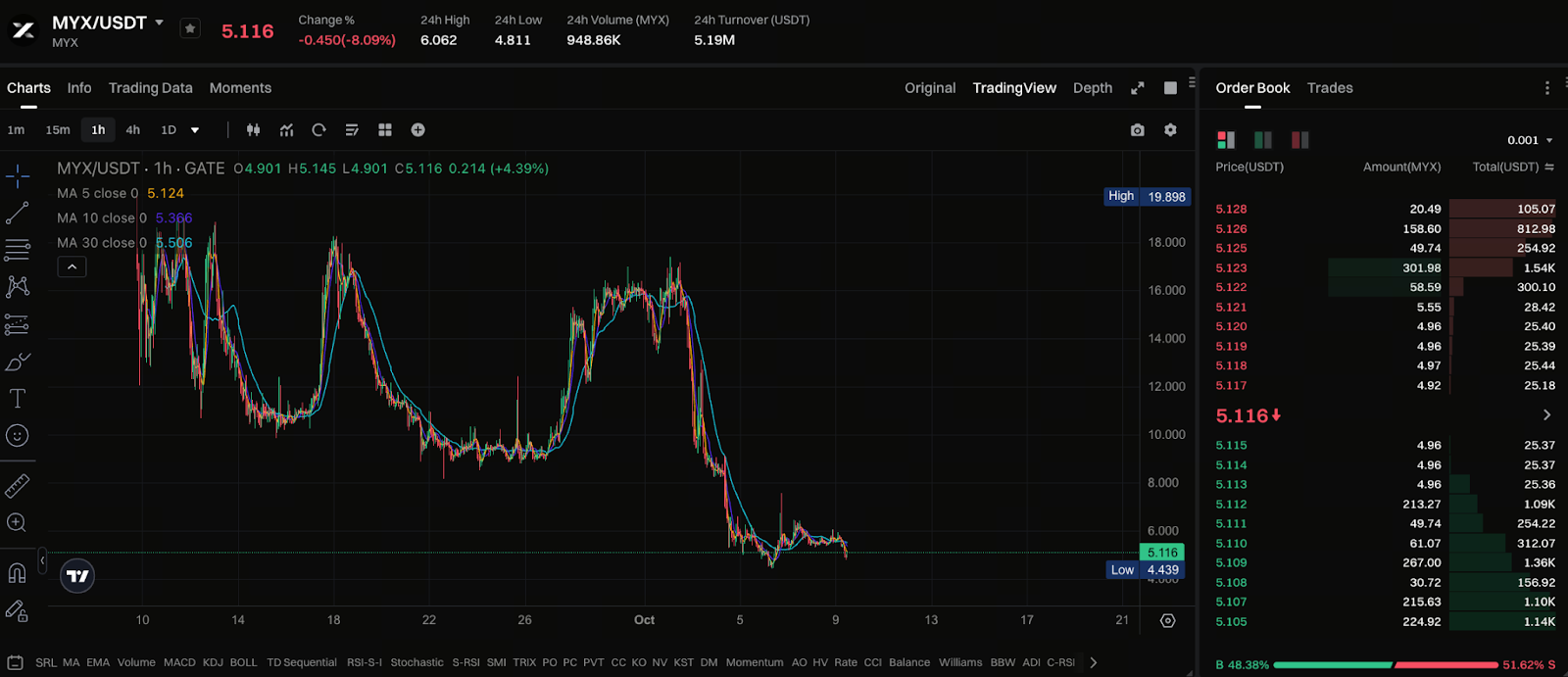Show only buy orders in order book

click(1262, 140)
